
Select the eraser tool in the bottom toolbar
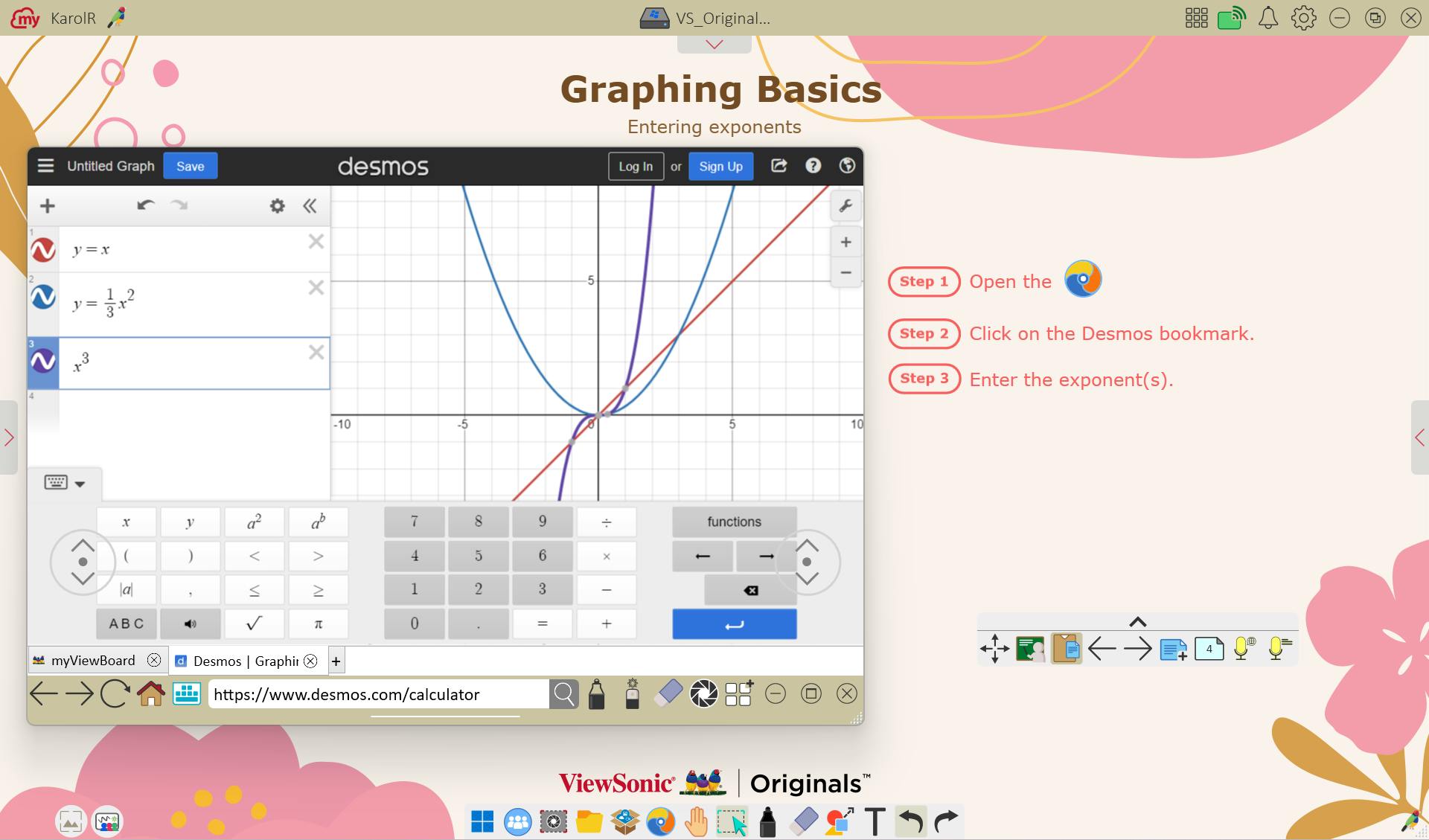(x=803, y=821)
